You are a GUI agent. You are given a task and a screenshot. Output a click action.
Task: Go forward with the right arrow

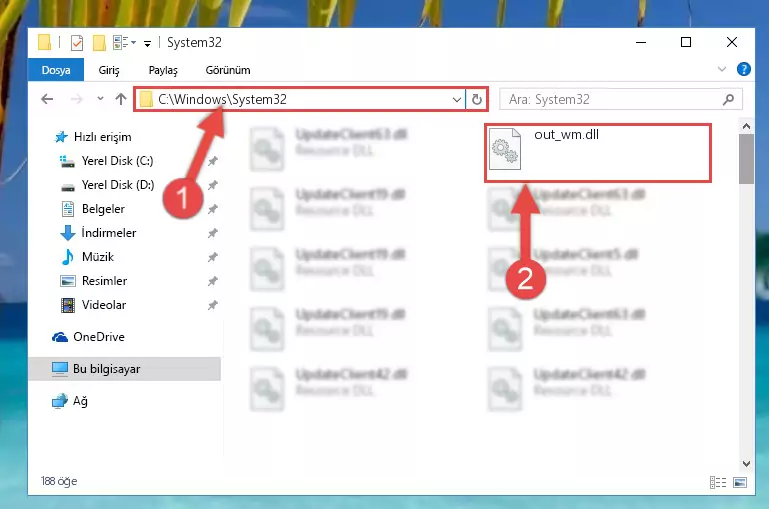tap(77, 99)
